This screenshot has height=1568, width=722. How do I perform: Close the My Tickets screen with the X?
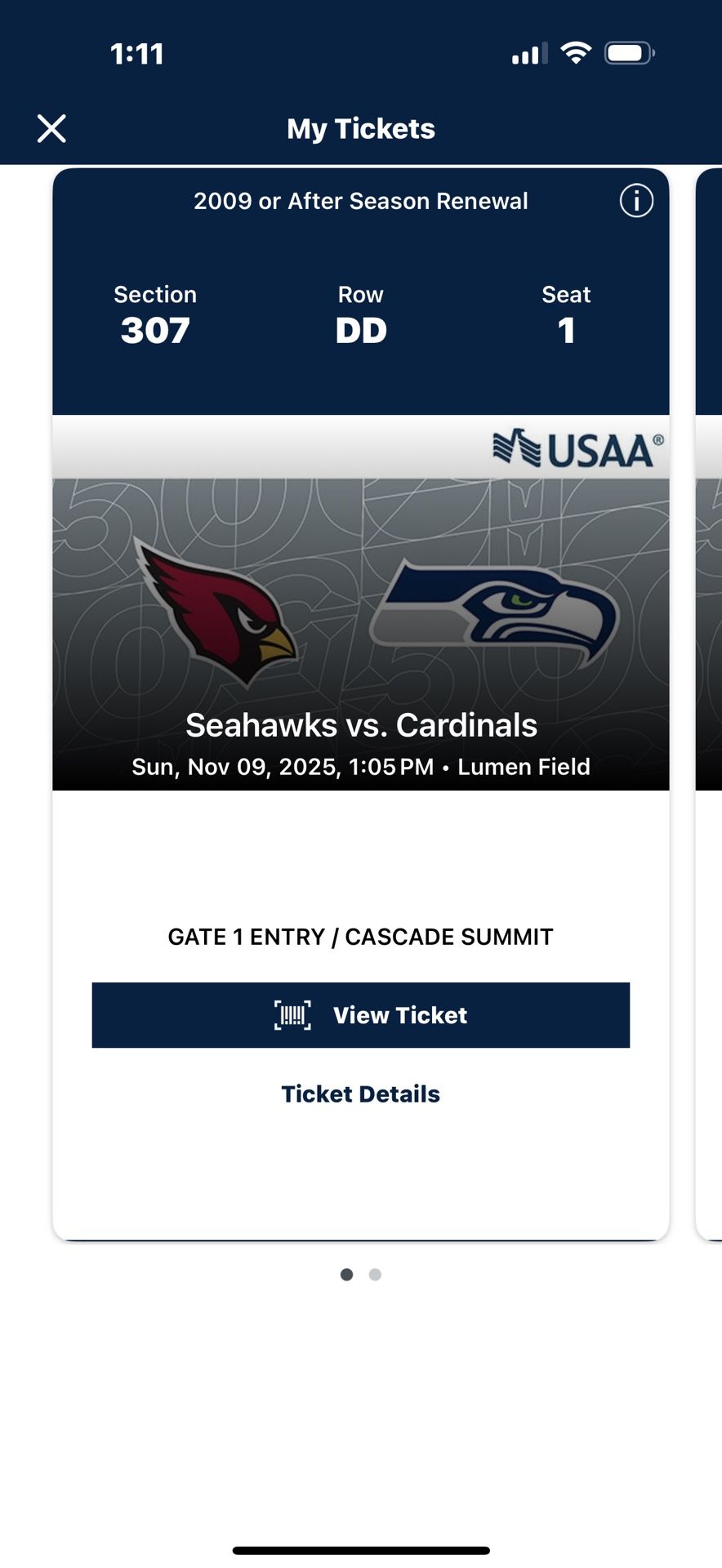click(x=51, y=128)
